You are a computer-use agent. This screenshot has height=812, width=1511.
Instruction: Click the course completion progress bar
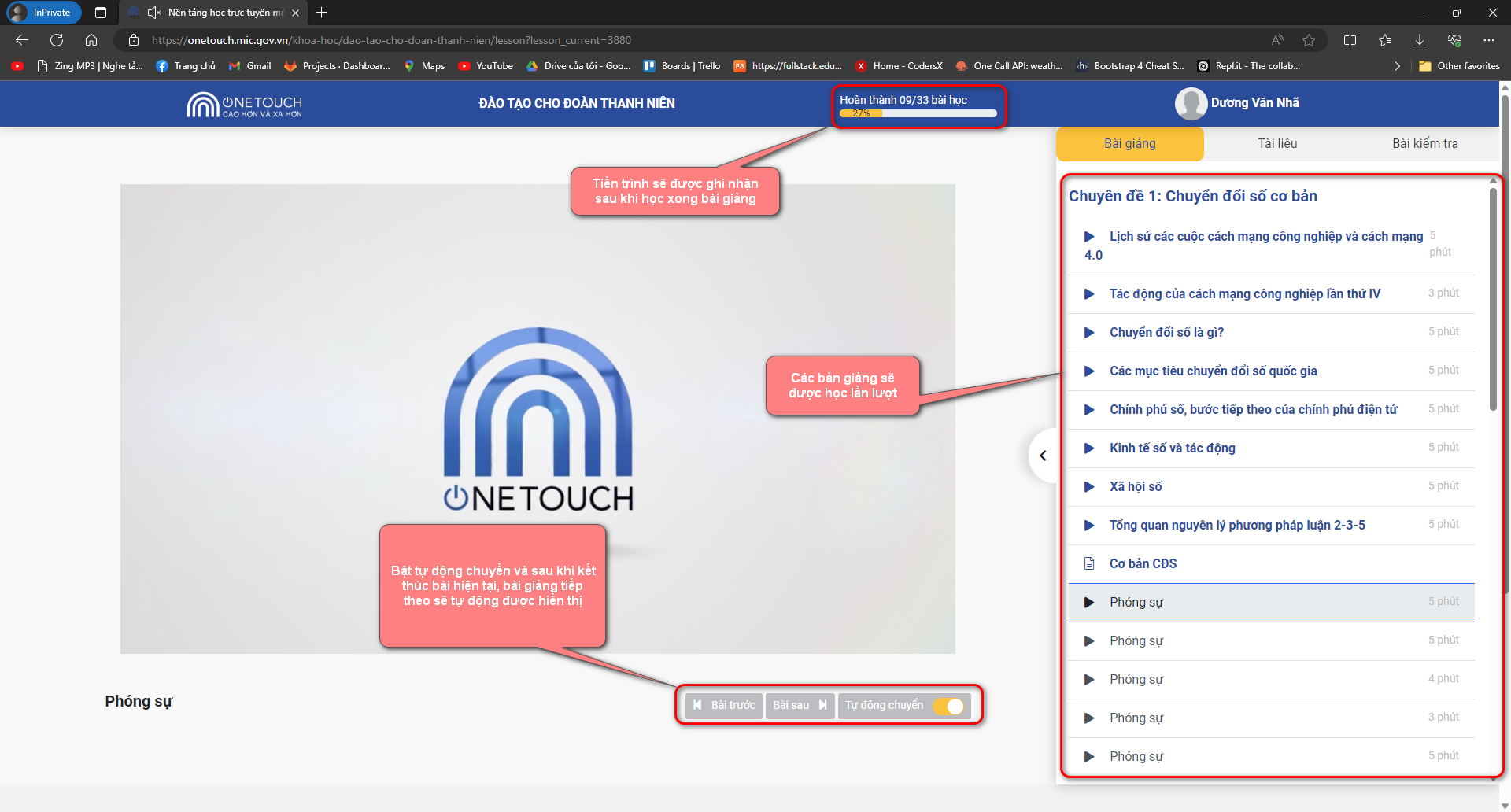click(x=918, y=113)
